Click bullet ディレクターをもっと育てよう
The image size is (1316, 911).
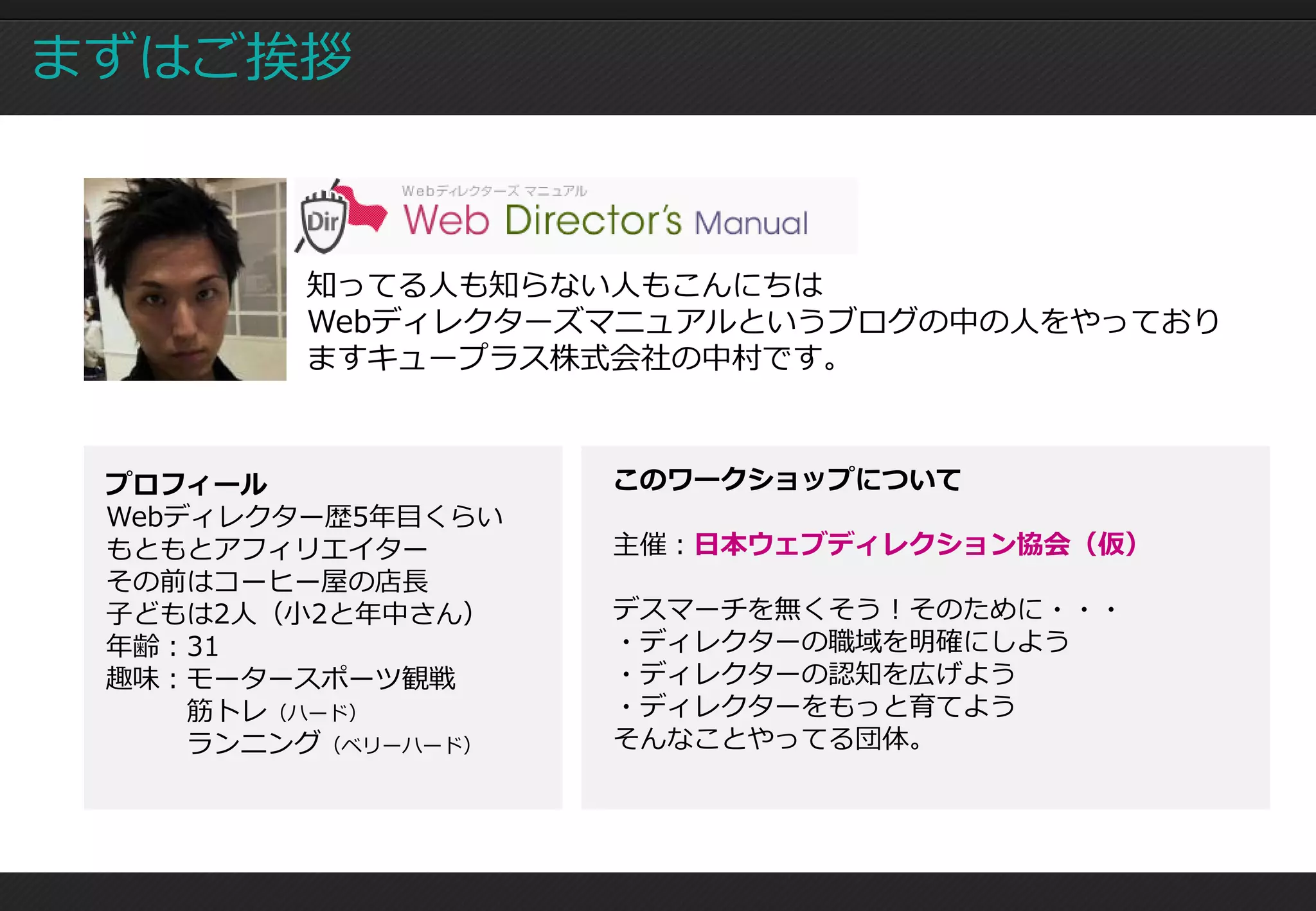(x=815, y=706)
